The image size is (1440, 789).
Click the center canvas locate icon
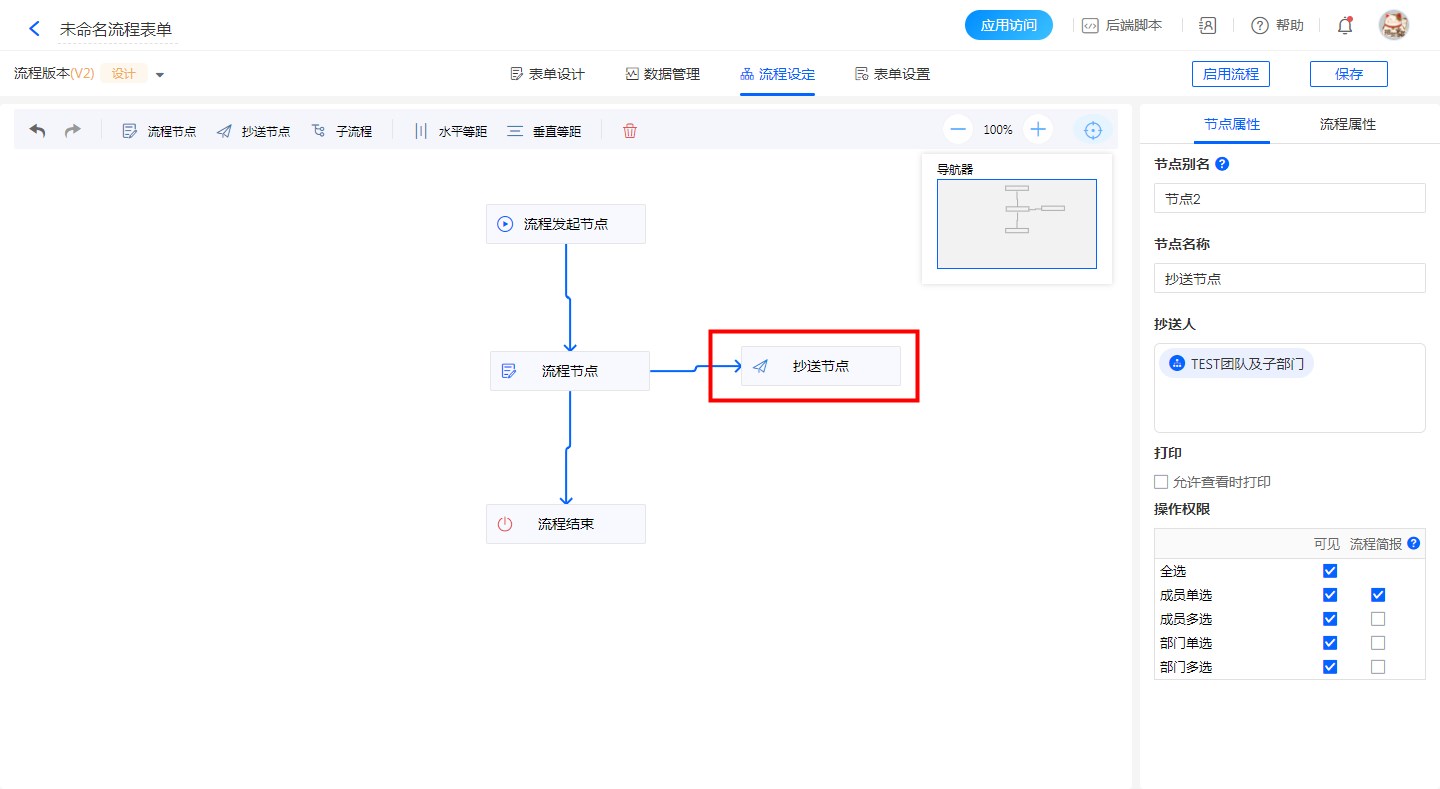tap(1093, 130)
